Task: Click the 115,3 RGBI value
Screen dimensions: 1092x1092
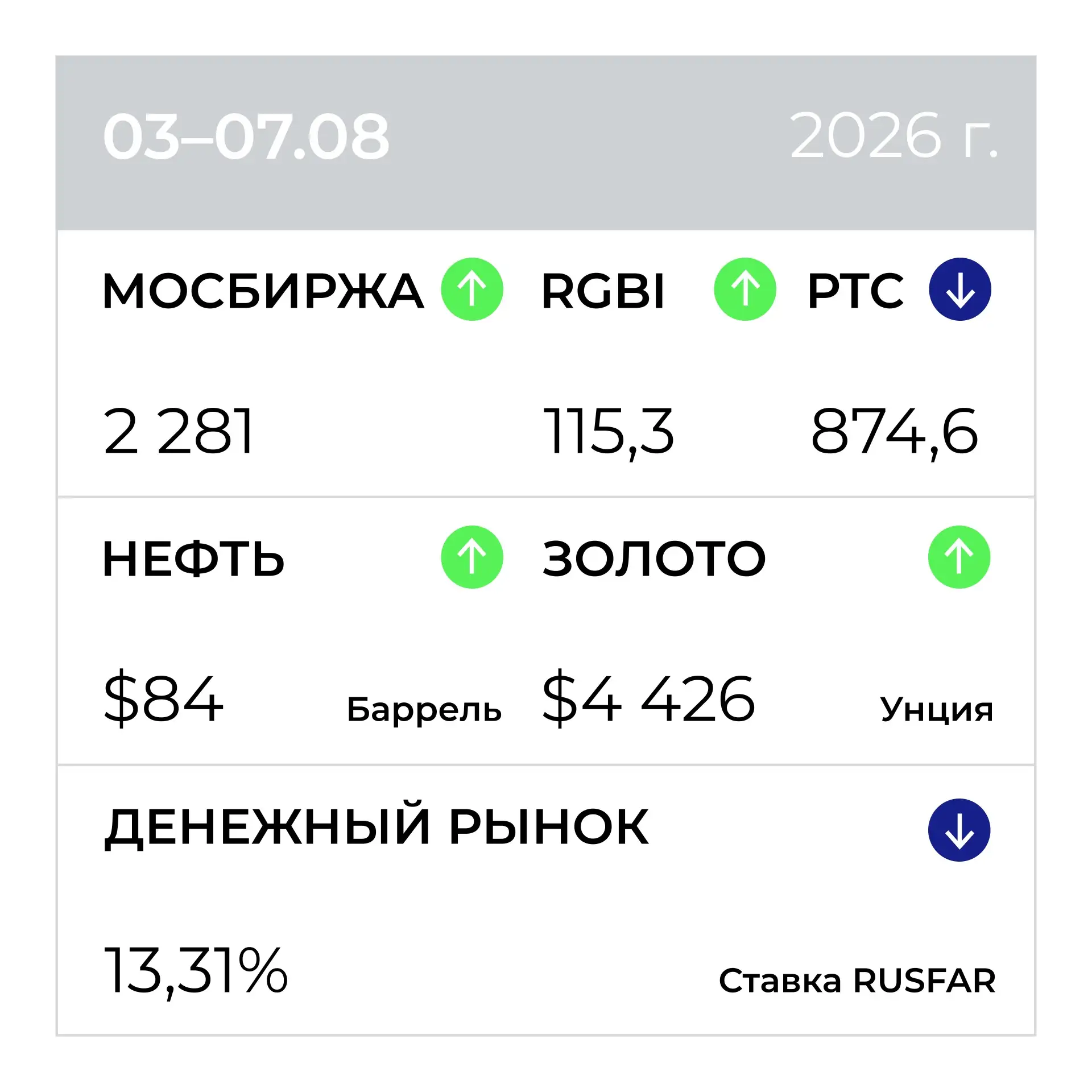Action: 609,433
